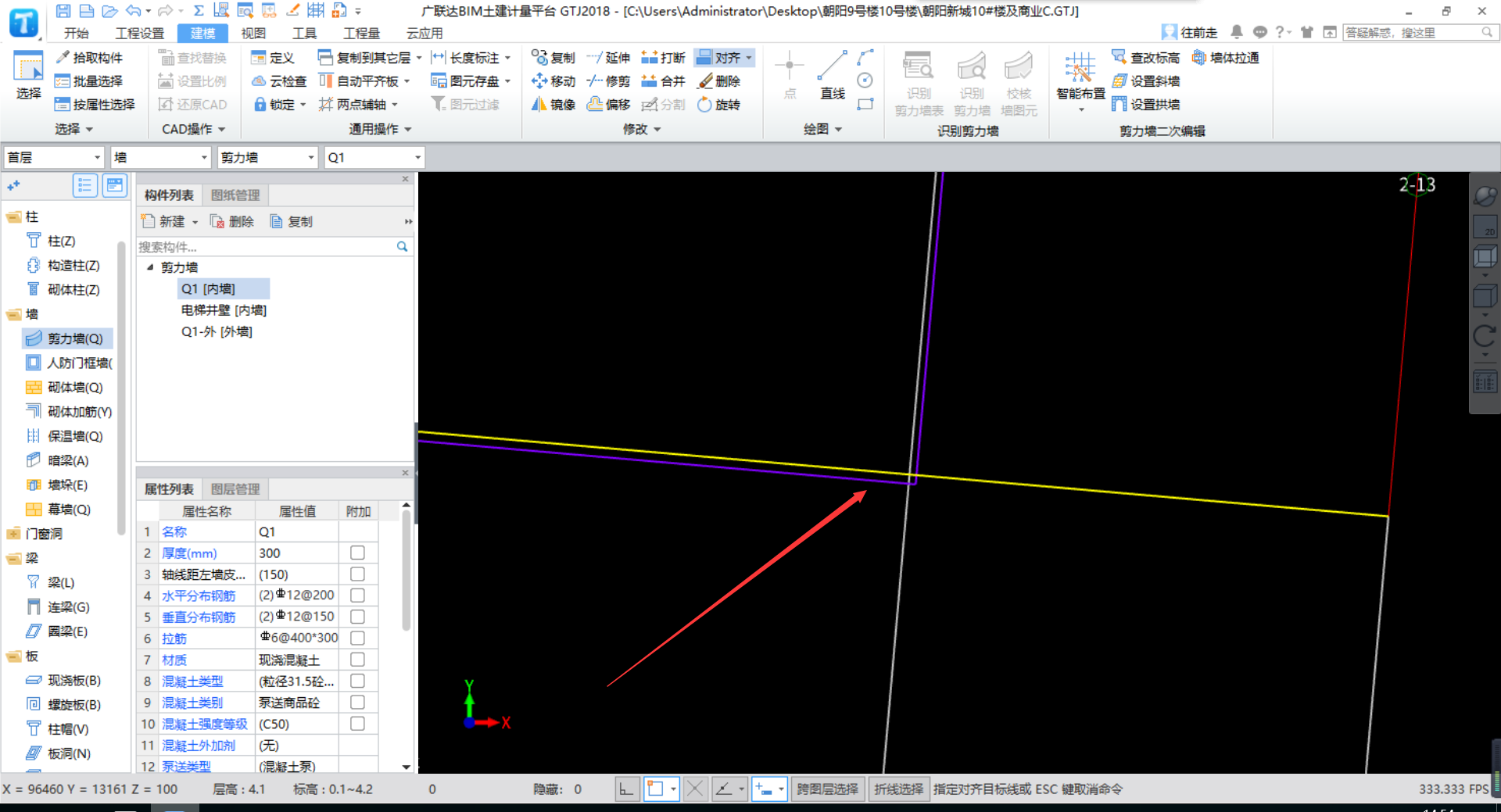The width and height of the screenshot is (1501, 812).
Task: Check the 附加 box for 混凝土类型 row
Action: (357, 681)
